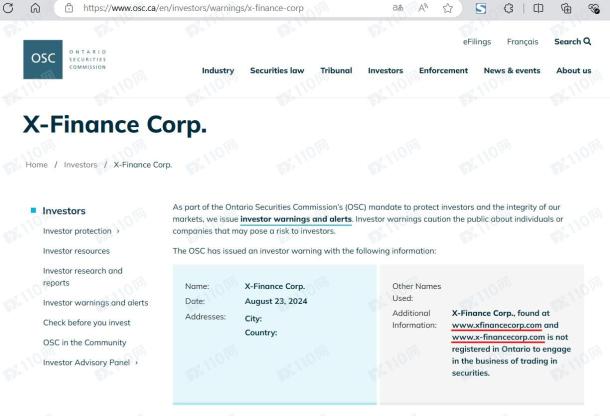610x416 pixels.
Task: Open the About us menu
Action: tap(574, 70)
